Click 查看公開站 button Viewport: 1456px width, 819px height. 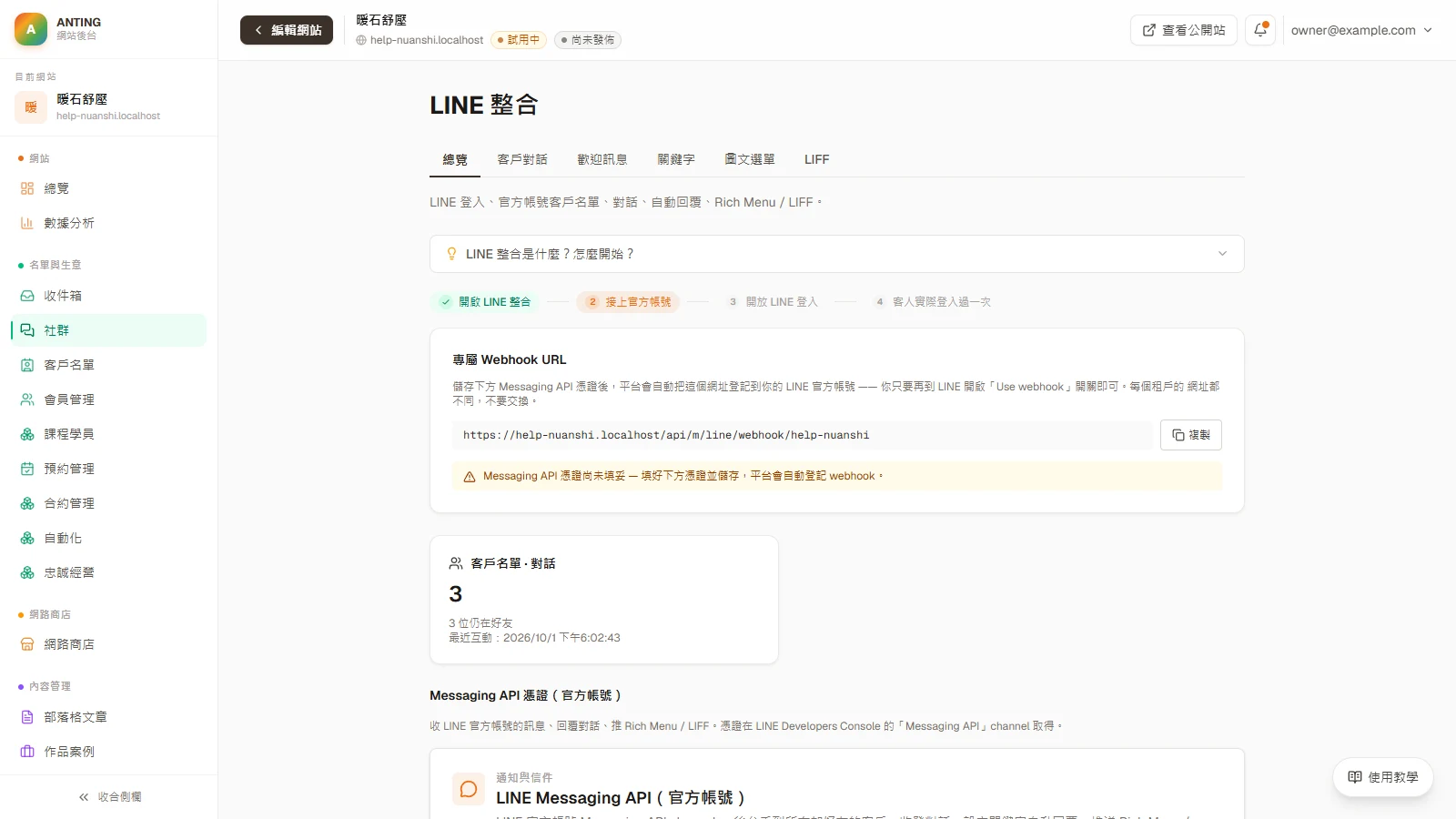tap(1184, 30)
